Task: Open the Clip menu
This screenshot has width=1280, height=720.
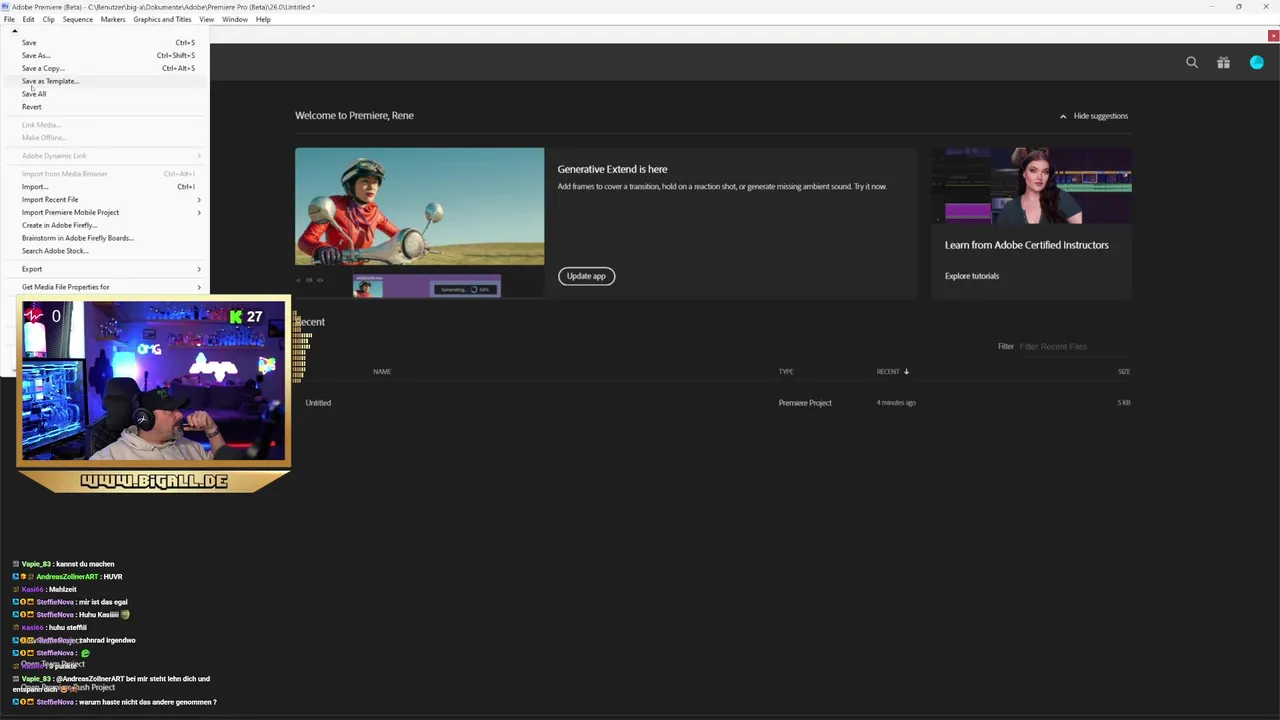Action: pyautogui.click(x=48, y=19)
